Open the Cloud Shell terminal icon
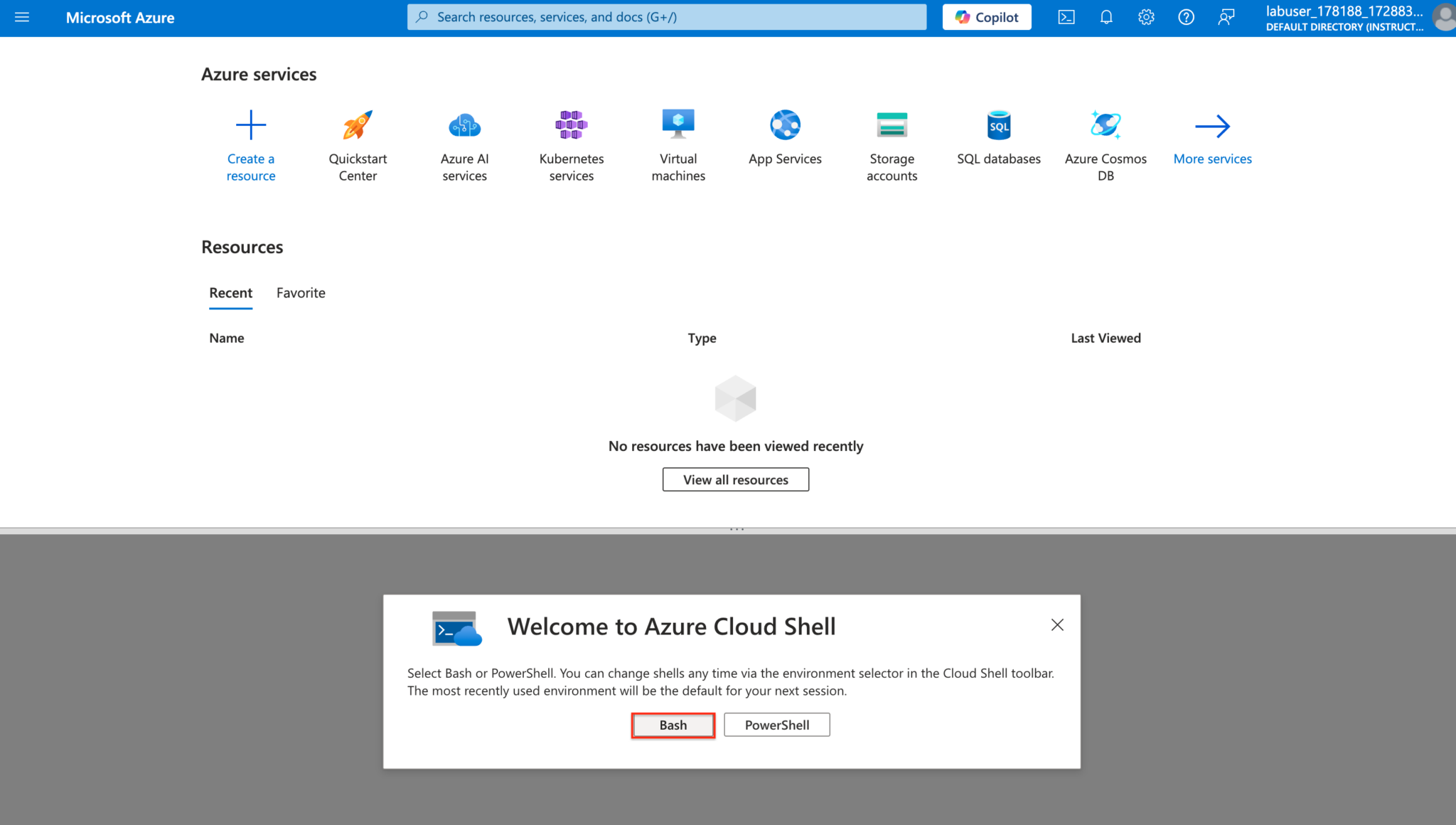 1066,16
